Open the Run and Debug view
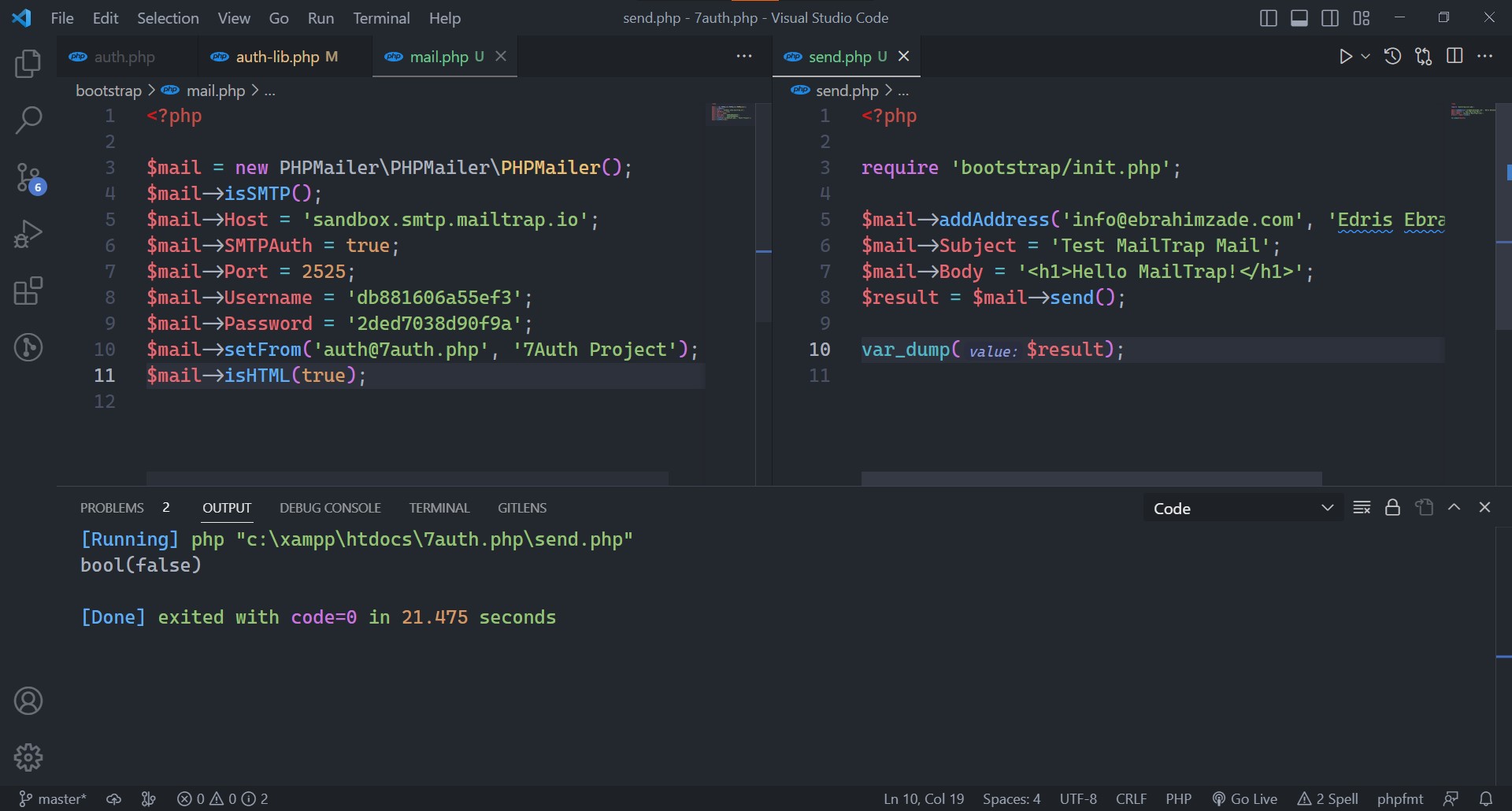 (x=28, y=235)
